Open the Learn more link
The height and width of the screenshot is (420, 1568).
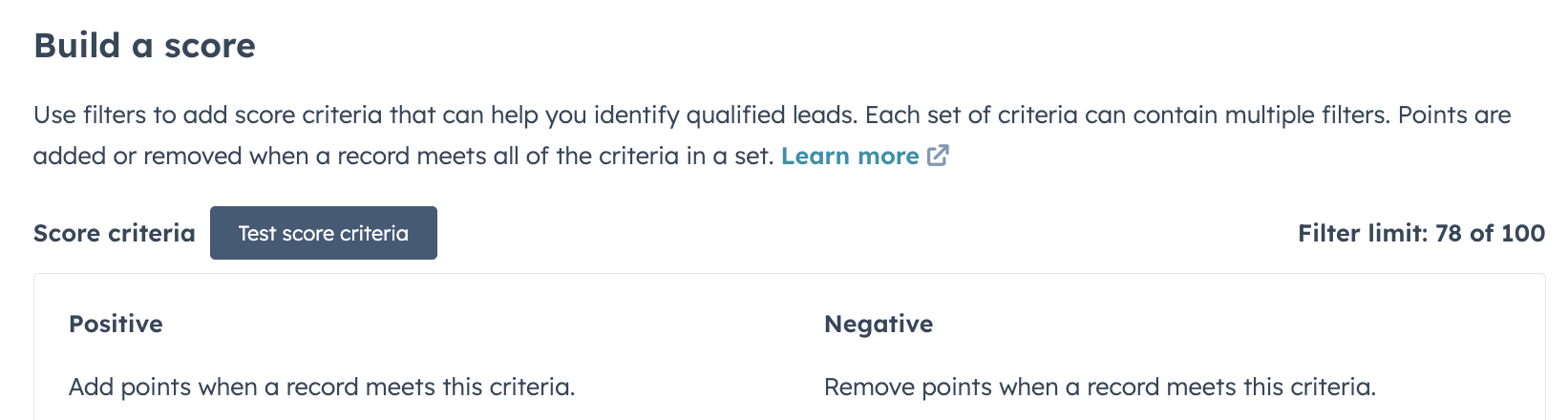tap(849, 156)
